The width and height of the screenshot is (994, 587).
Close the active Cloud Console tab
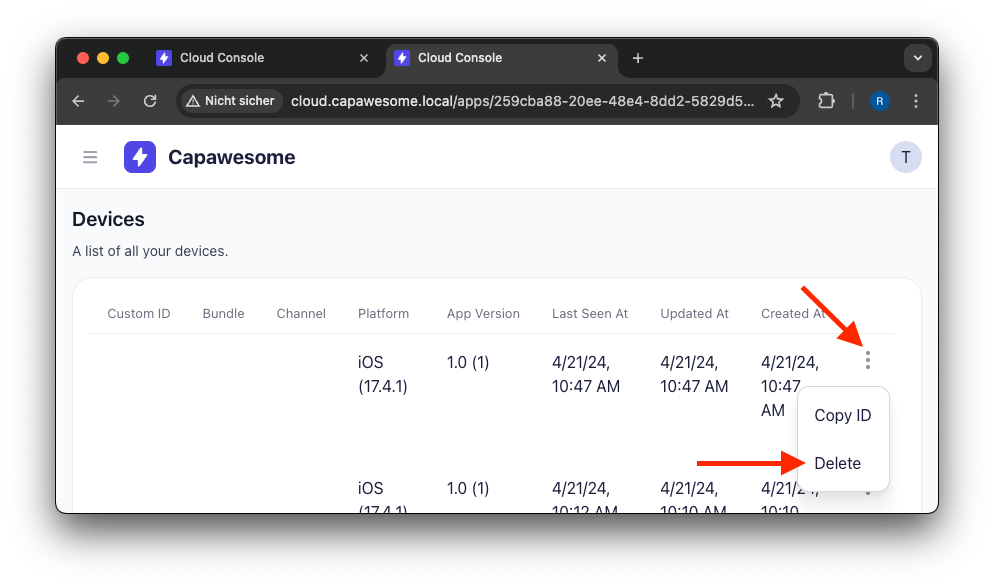pyautogui.click(x=601, y=58)
